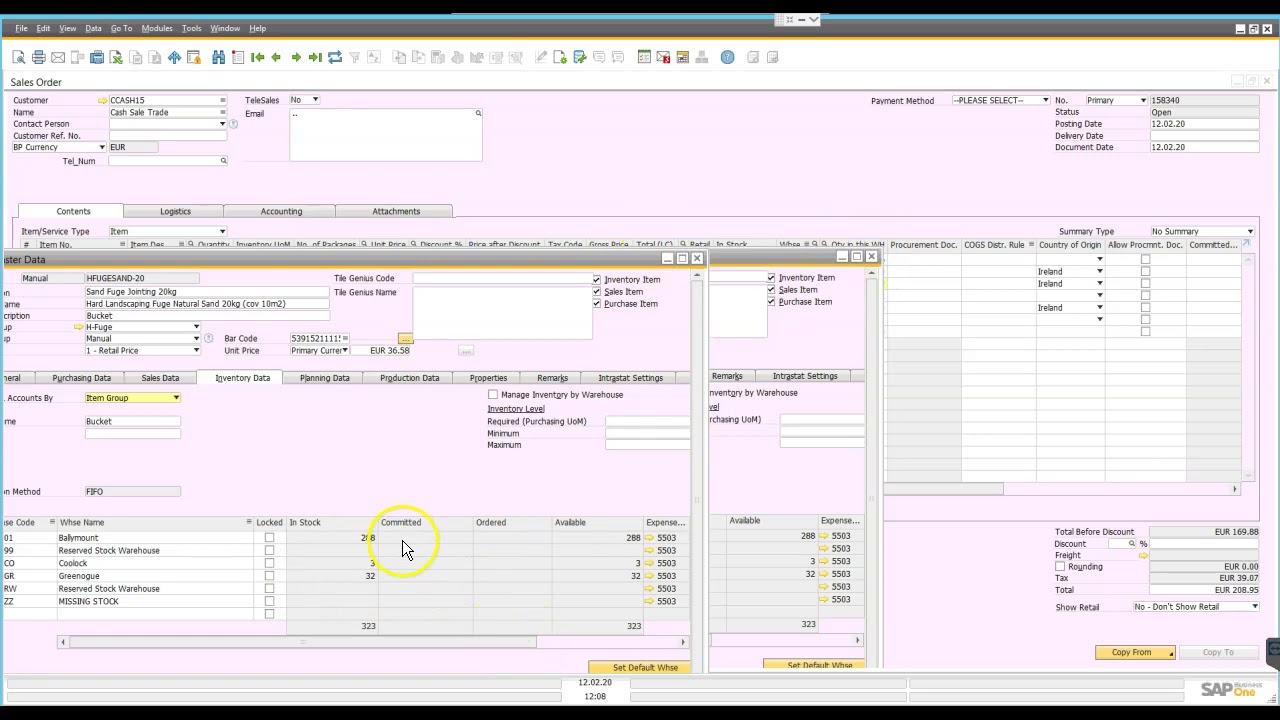
Task: Click expense account arrow in Ballymount row
Action: point(651,538)
